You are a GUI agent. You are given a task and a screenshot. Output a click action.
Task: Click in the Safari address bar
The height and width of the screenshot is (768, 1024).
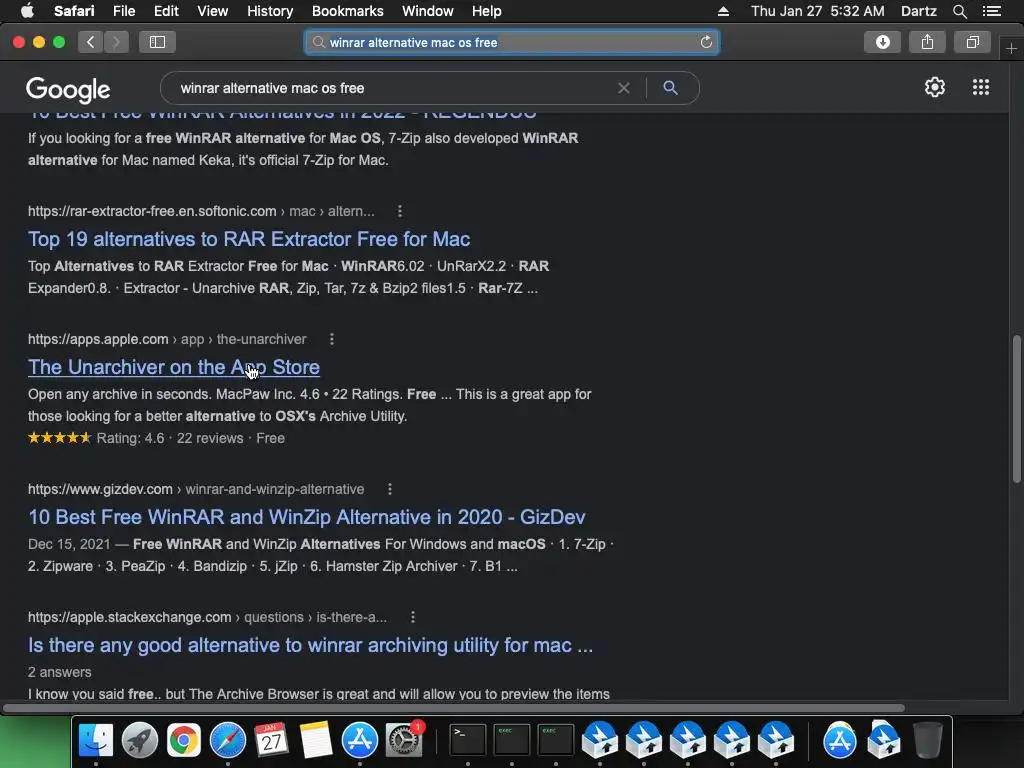click(x=512, y=42)
